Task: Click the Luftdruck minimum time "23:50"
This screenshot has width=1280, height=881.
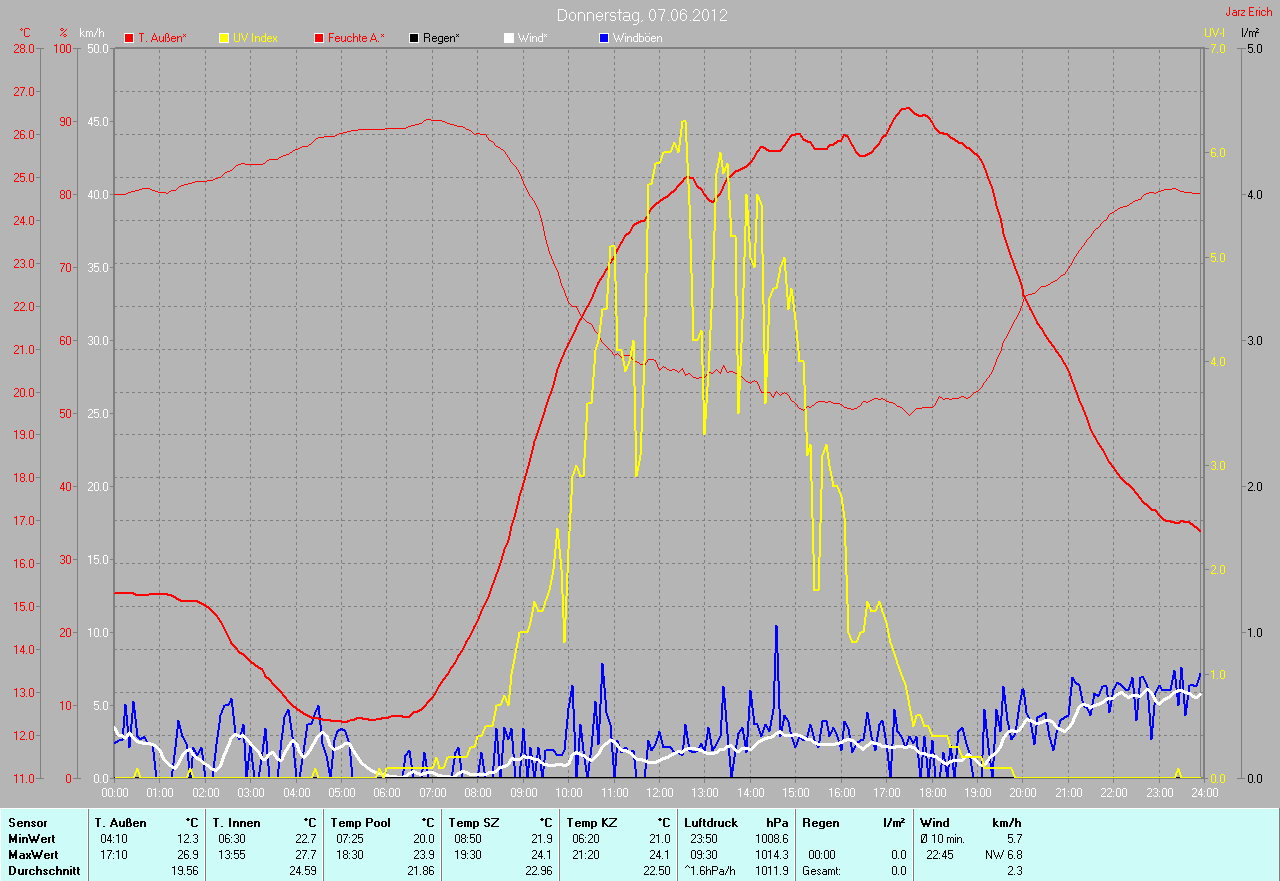Action: [x=705, y=838]
